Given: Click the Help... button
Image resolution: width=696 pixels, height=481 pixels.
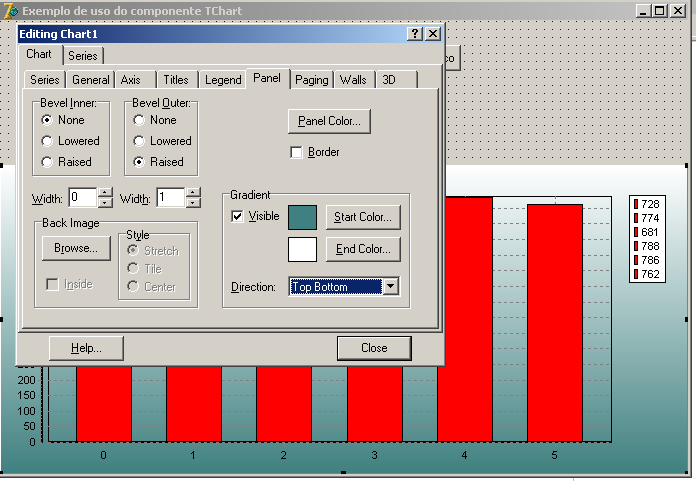Looking at the screenshot, I should coord(86,348).
